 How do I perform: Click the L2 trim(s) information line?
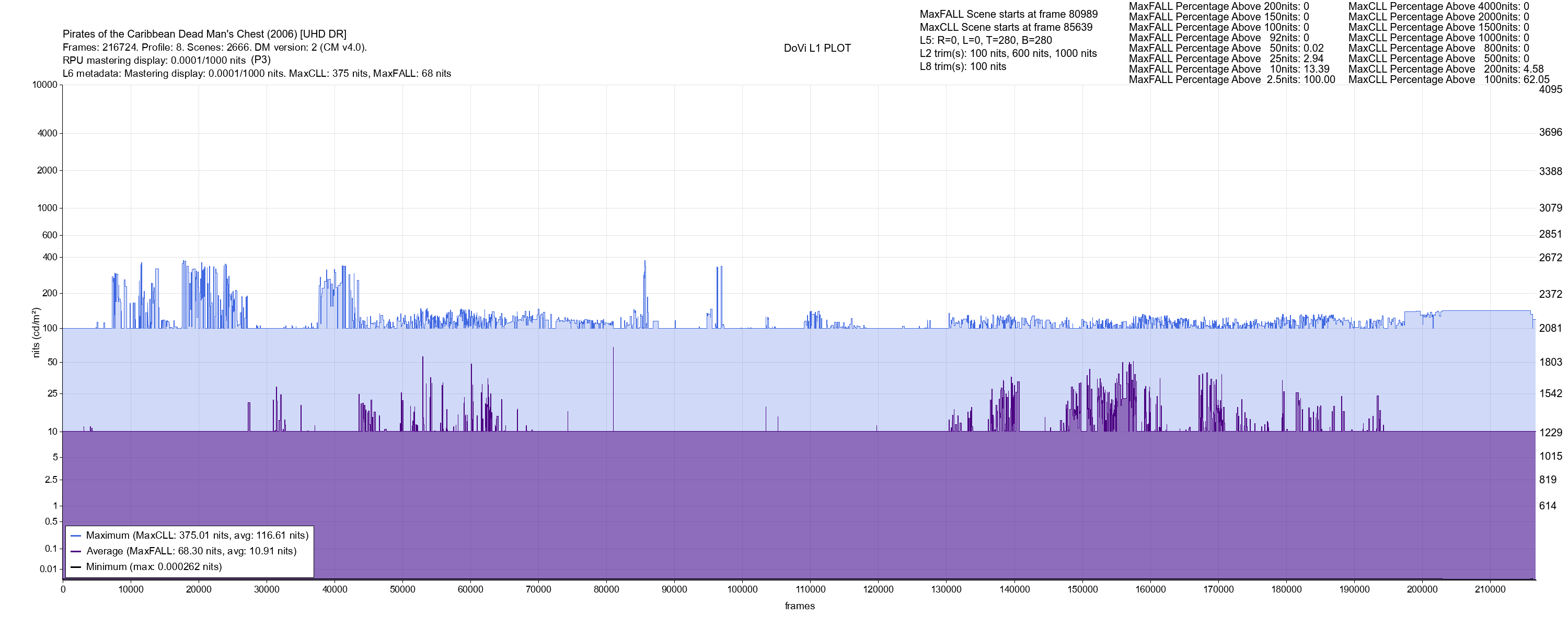point(1008,54)
